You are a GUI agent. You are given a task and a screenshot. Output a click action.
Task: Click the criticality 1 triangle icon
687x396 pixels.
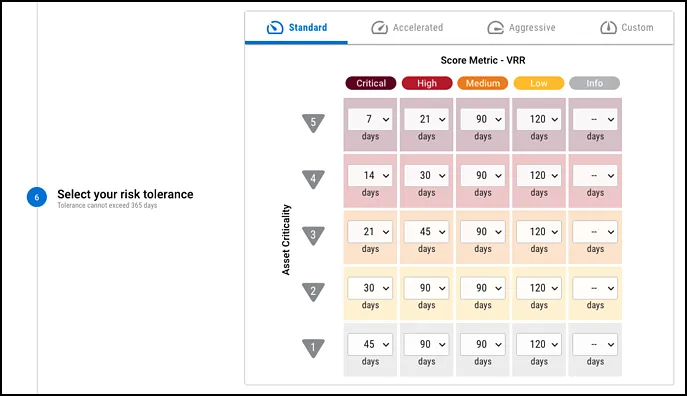point(313,348)
